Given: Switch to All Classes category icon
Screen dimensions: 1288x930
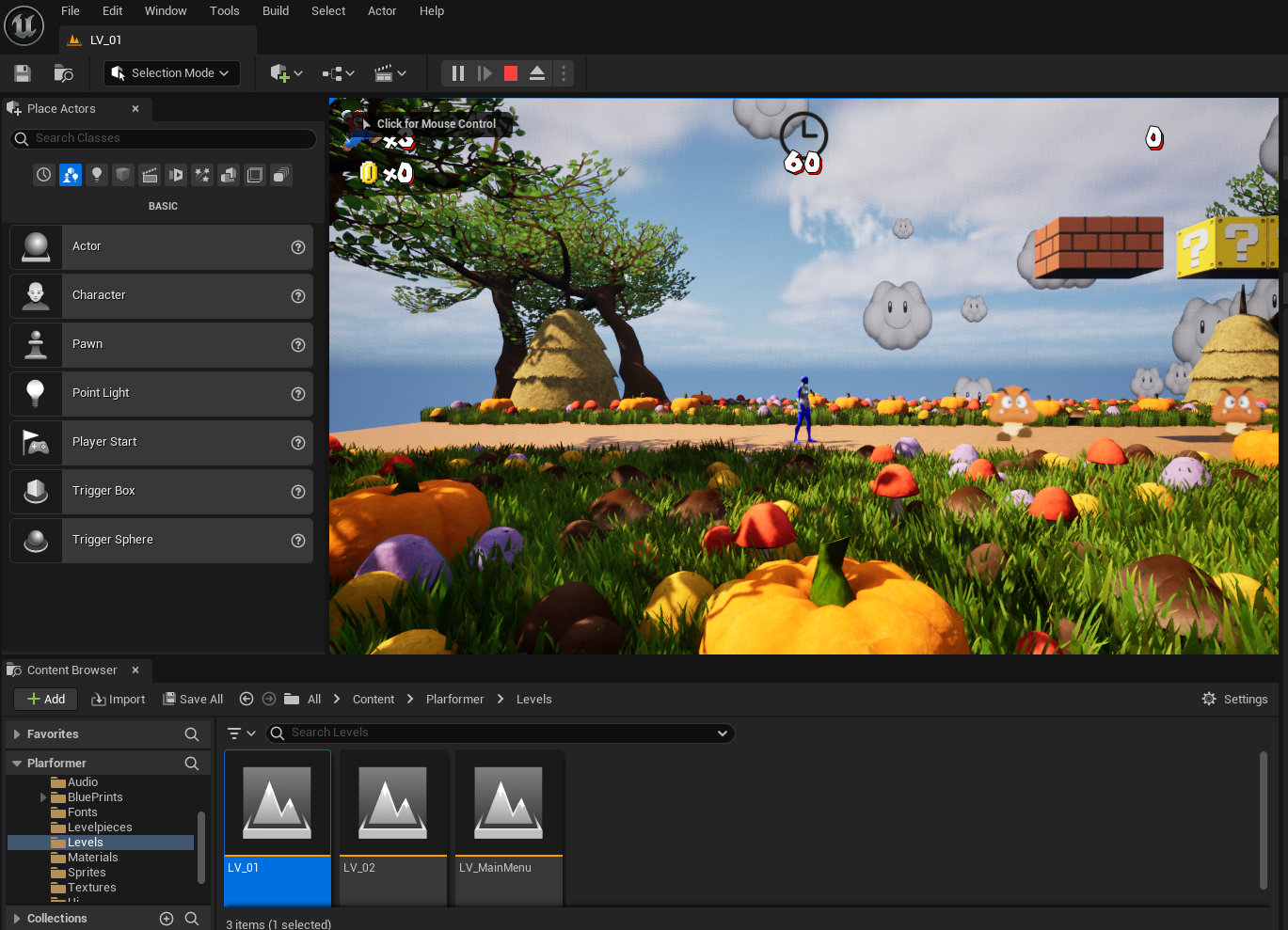Looking at the screenshot, I should click(x=281, y=175).
